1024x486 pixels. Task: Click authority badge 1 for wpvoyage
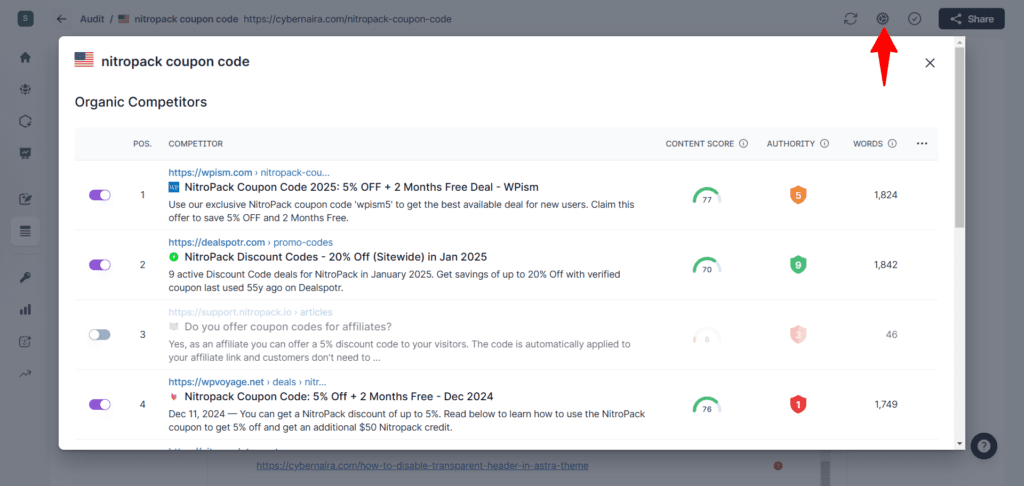pyautogui.click(x=797, y=404)
